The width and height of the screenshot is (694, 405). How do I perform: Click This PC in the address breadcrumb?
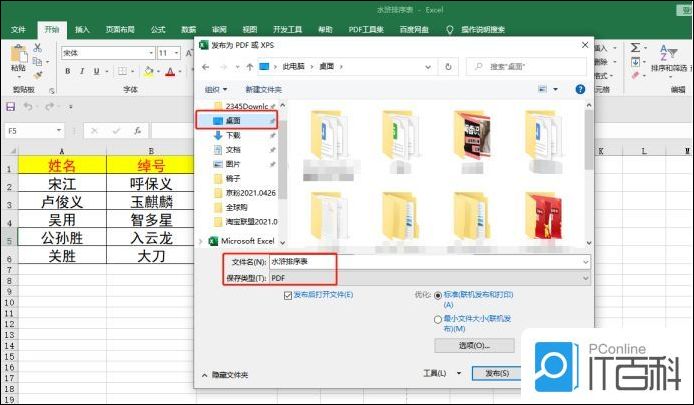pos(293,67)
